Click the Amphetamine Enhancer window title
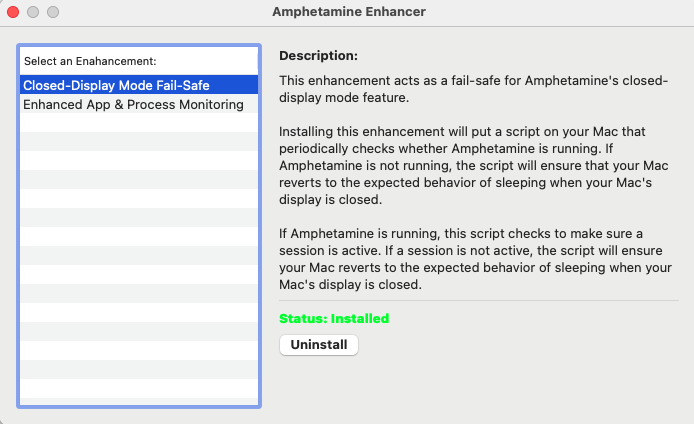Image resolution: width=694 pixels, height=424 pixels. (349, 12)
